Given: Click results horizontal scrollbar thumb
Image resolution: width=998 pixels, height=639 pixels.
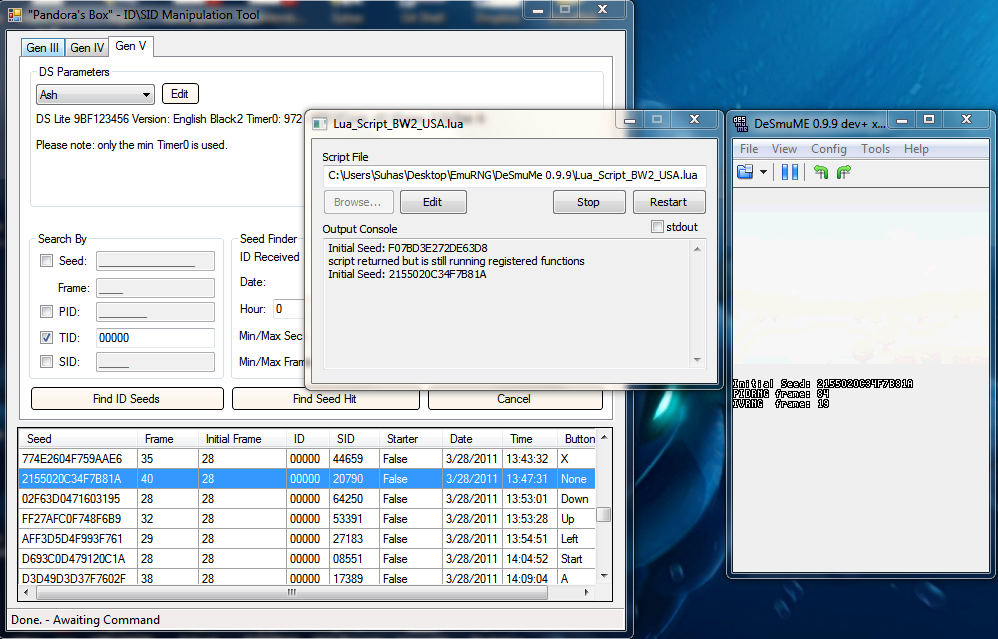Looking at the screenshot, I should point(292,593).
